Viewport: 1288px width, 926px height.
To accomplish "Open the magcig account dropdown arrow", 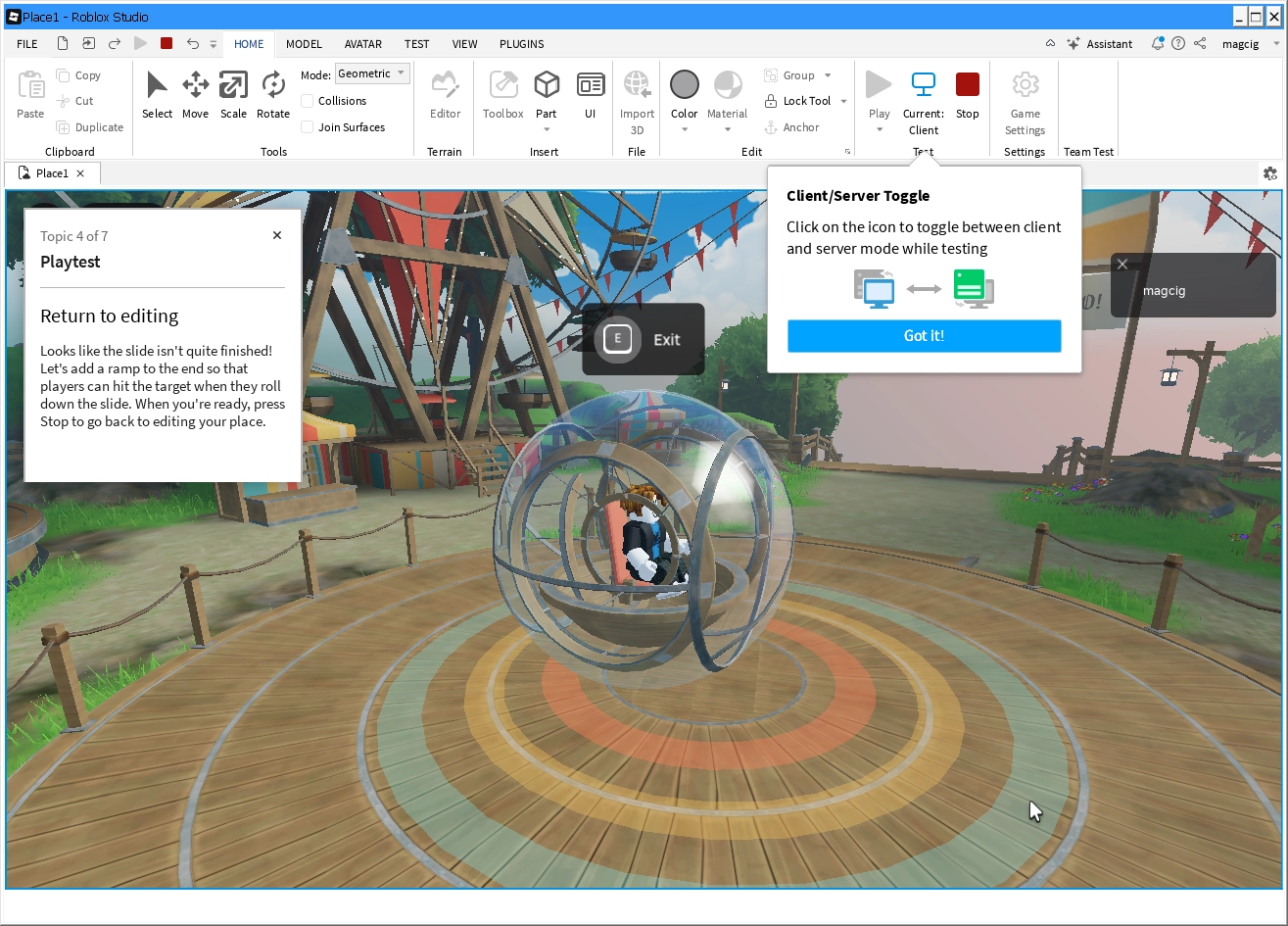I will pyautogui.click(x=1276, y=44).
